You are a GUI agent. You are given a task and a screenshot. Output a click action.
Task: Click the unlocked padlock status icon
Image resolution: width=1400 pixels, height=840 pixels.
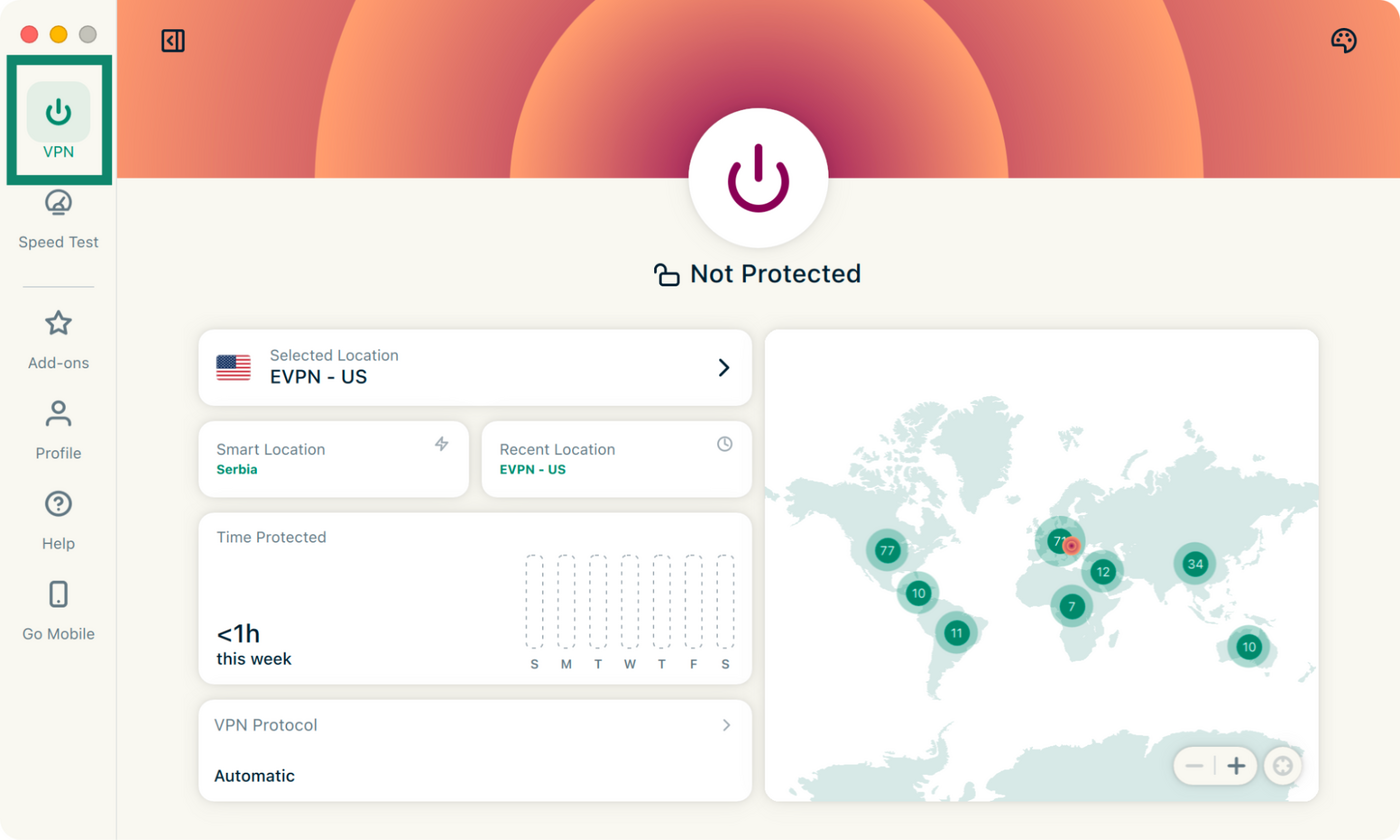point(666,274)
